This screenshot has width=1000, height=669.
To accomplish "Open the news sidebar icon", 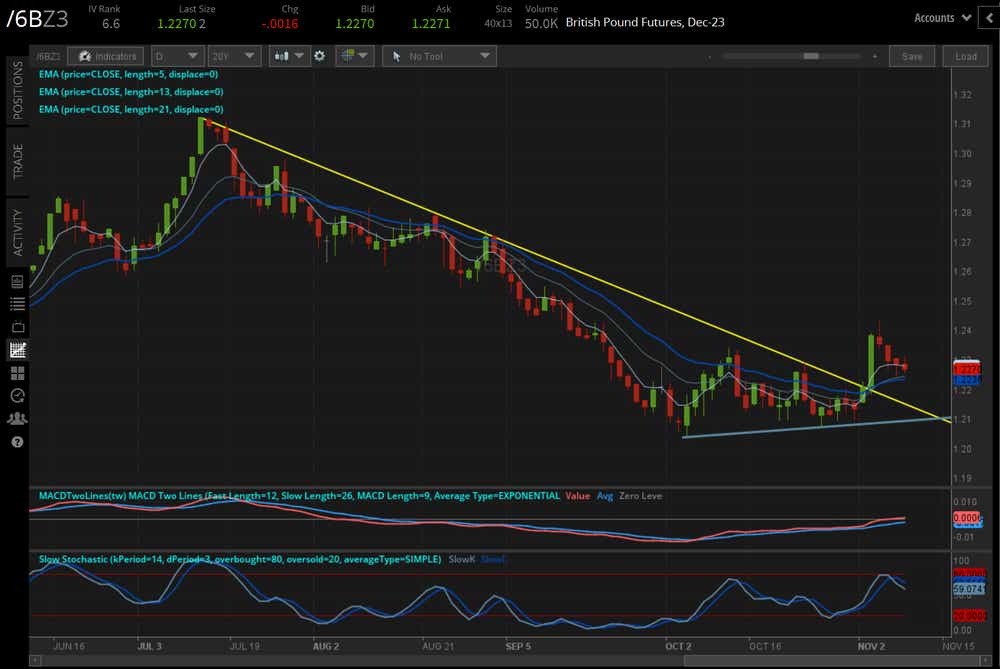I will 17,281.
